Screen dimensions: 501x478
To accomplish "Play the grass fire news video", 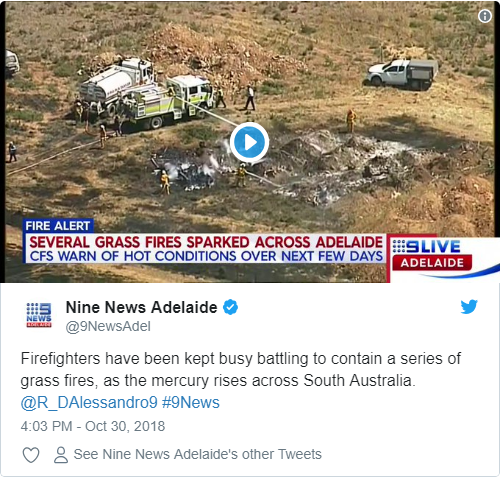I will click(x=249, y=142).
